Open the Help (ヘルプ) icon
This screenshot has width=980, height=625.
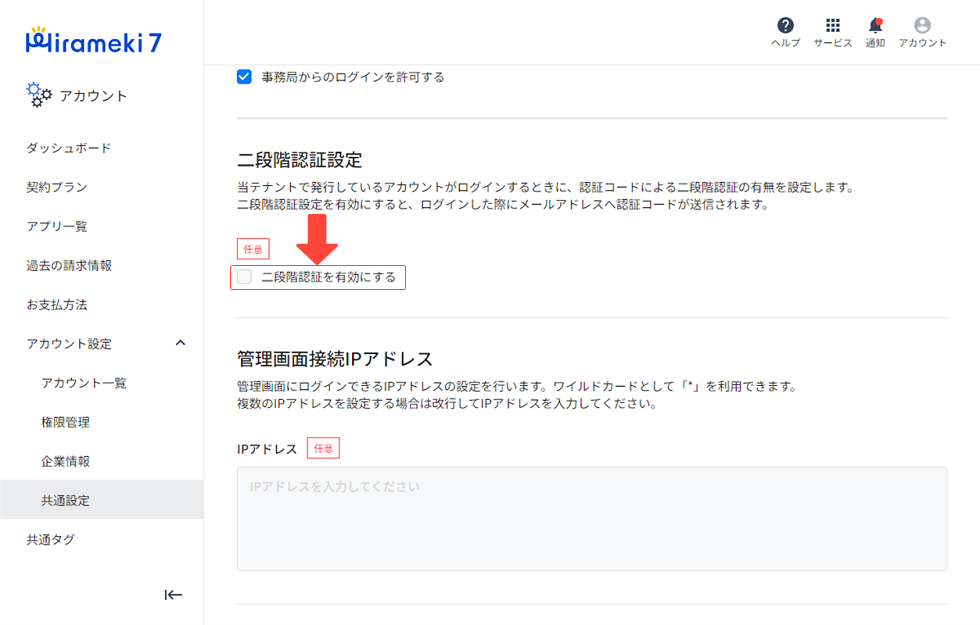[785, 26]
